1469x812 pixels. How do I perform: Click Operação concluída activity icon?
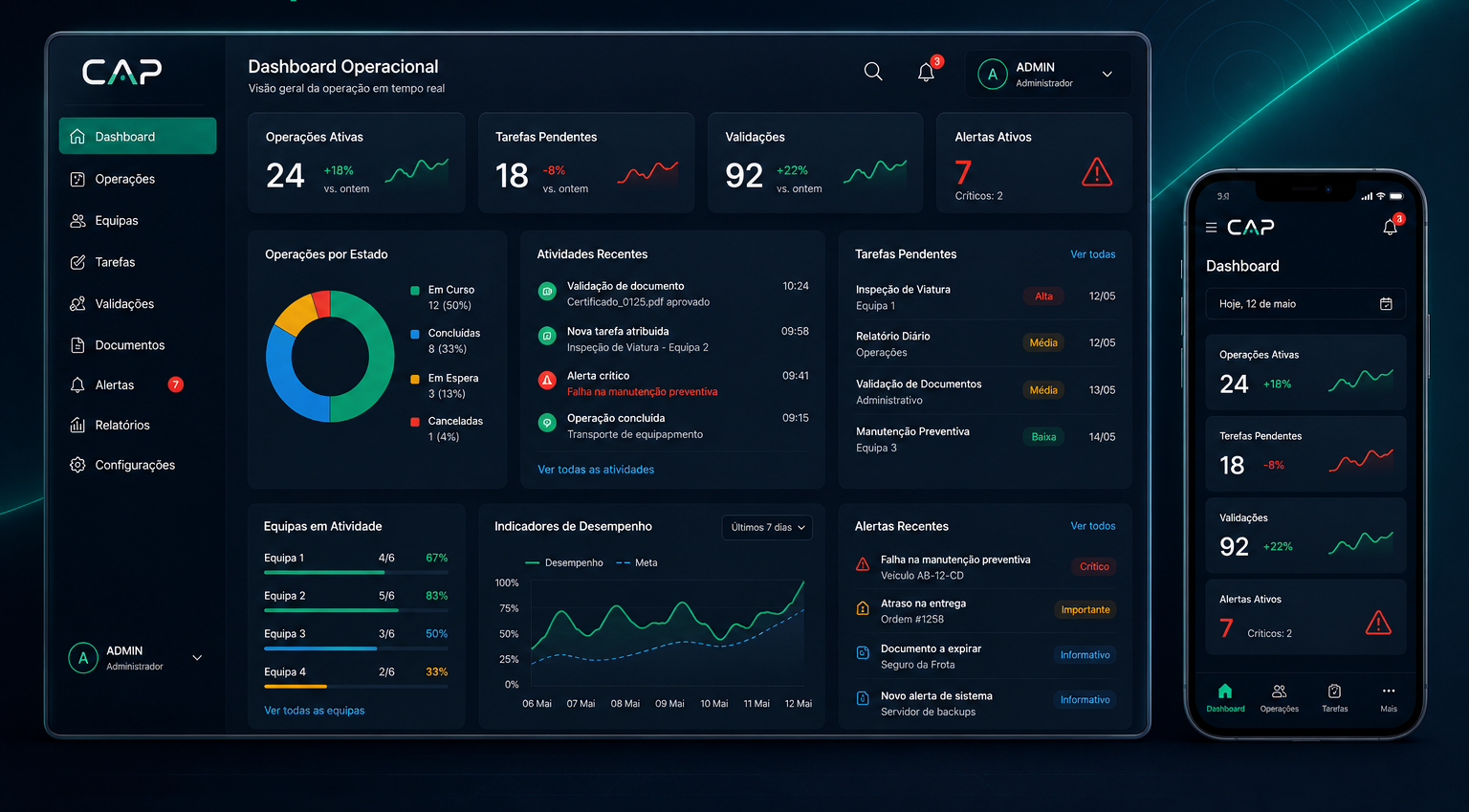point(547,423)
